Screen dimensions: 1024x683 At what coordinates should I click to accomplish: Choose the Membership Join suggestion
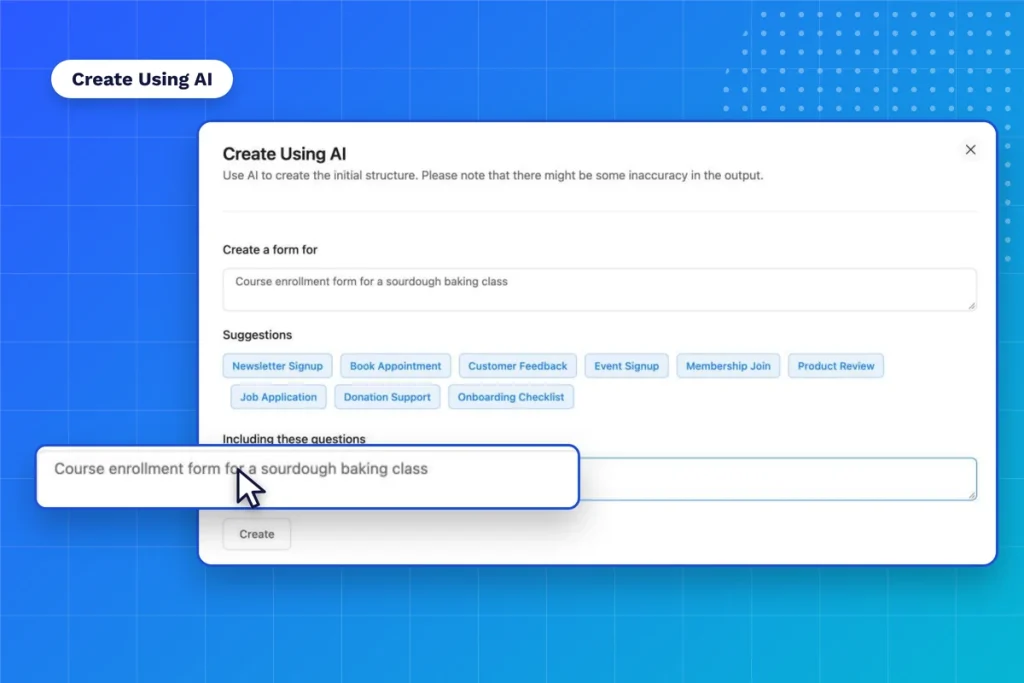[728, 366]
